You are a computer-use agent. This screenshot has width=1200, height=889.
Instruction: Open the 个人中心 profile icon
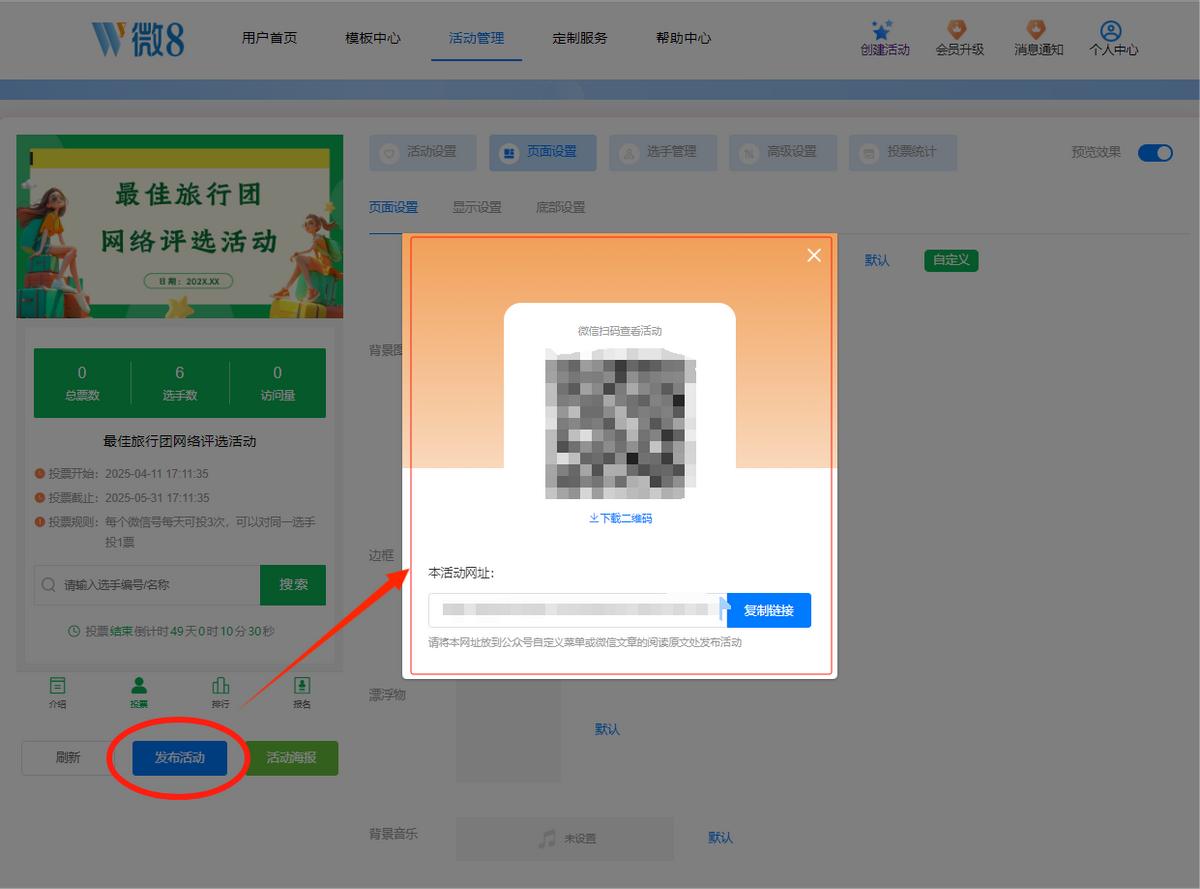point(1110,30)
